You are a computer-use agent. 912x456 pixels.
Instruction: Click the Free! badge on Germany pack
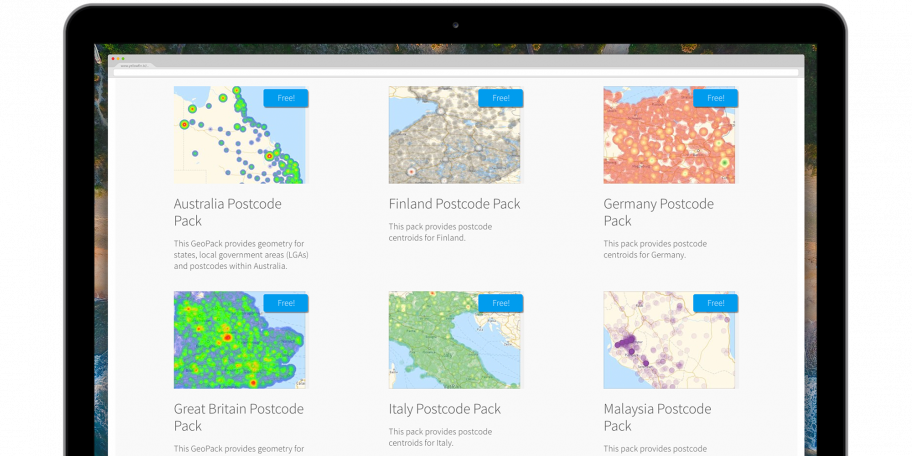(x=715, y=98)
